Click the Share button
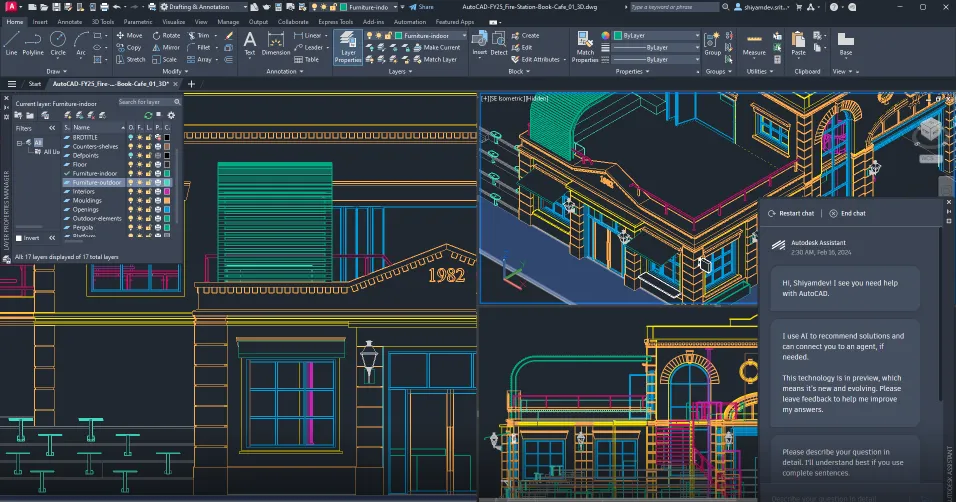This screenshot has height=502, width=956. tap(421, 7)
